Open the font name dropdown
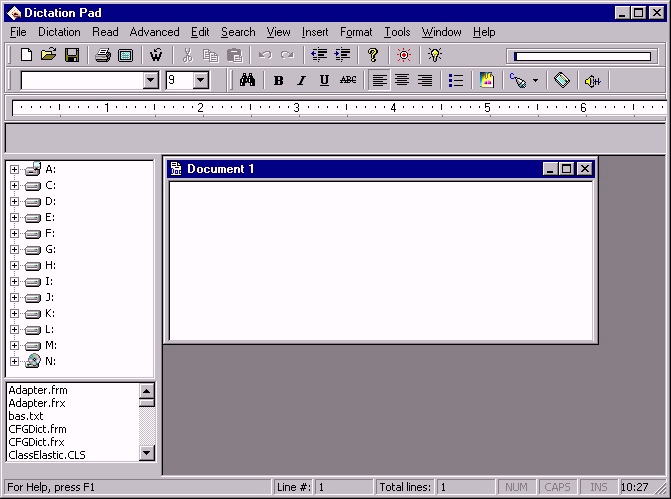 pyautogui.click(x=151, y=80)
